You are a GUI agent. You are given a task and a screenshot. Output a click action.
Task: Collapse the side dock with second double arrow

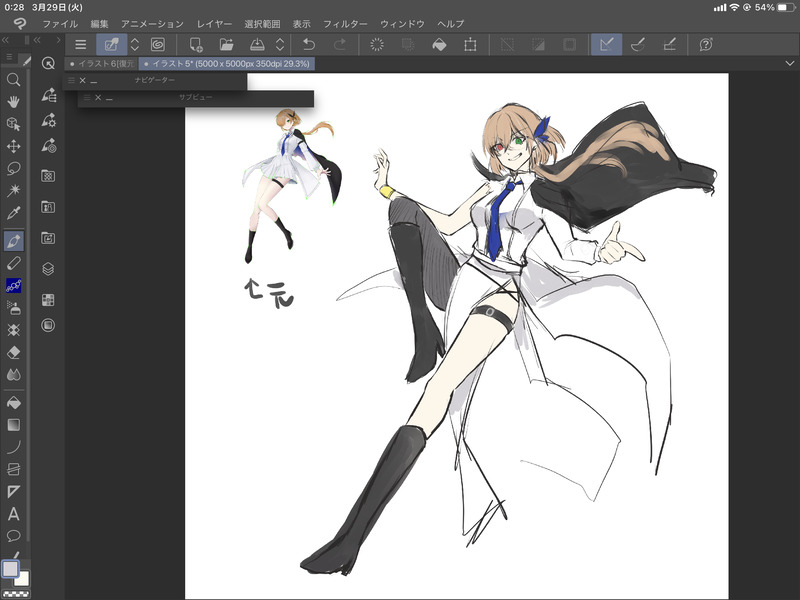click(37, 40)
